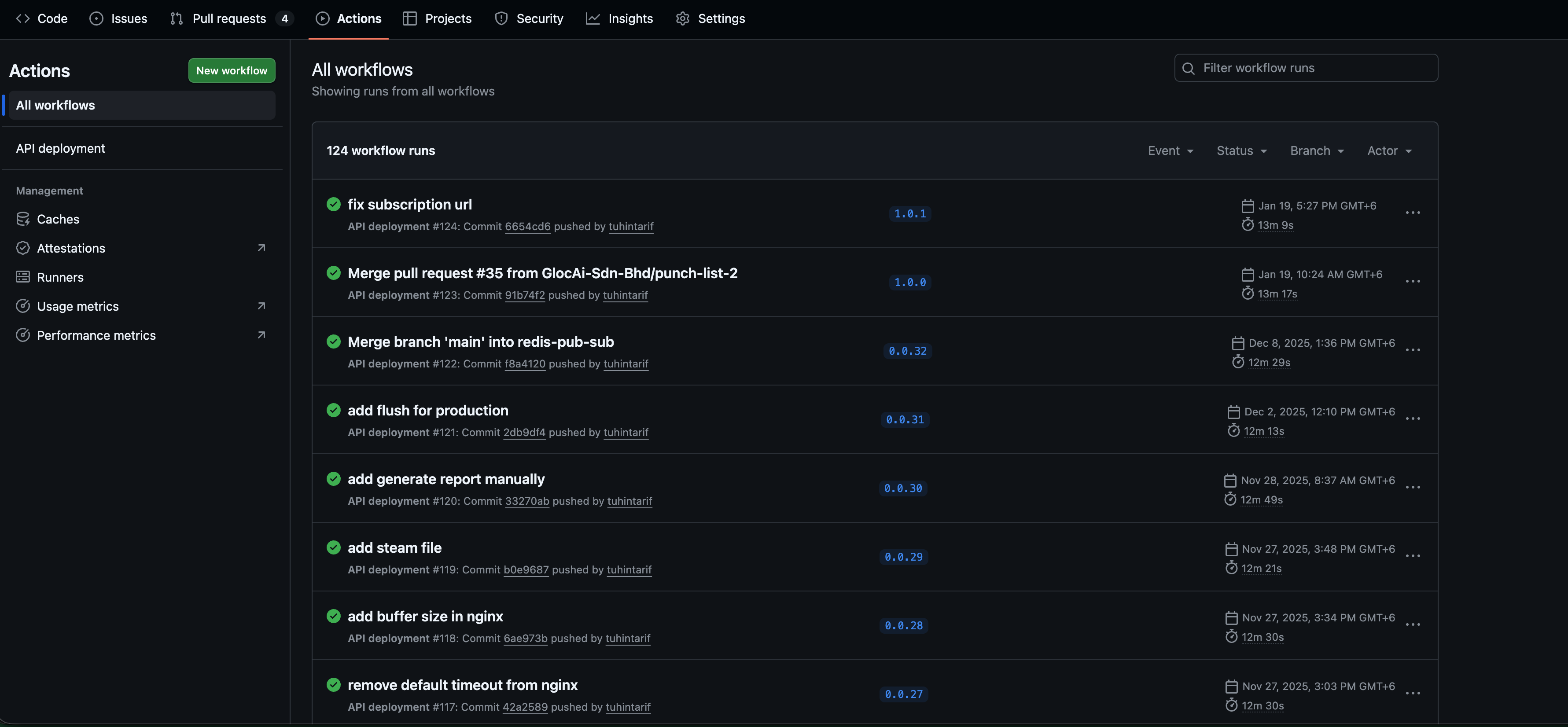Open Usage metrics page

77,306
